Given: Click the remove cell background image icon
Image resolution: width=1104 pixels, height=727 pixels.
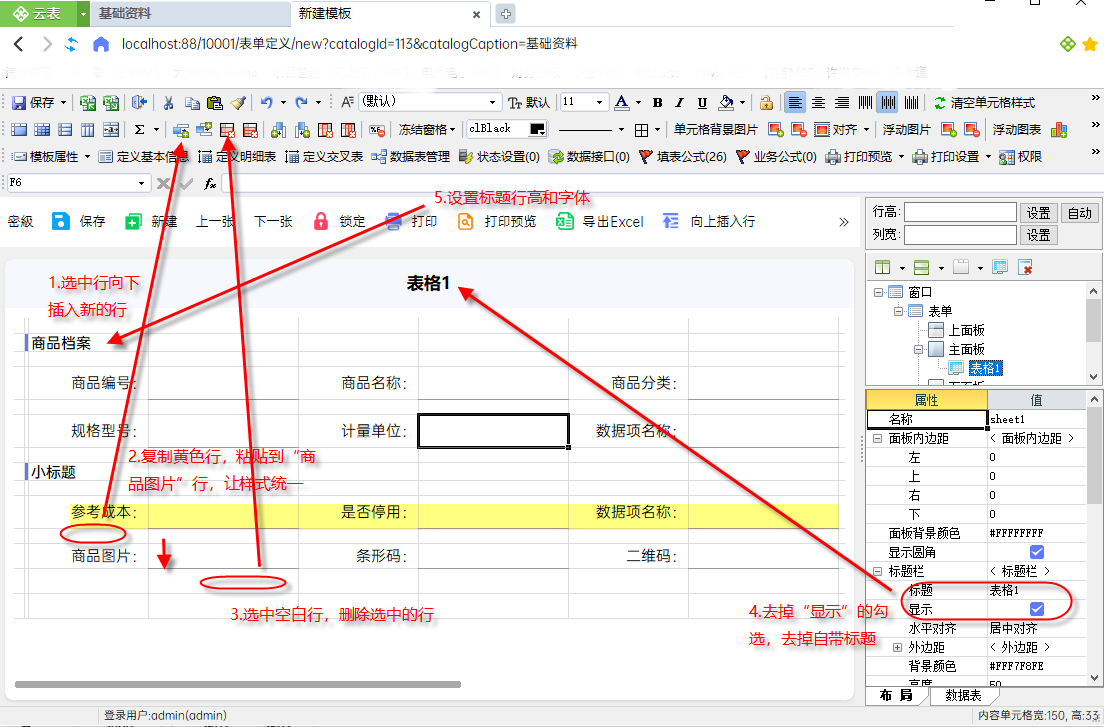Looking at the screenshot, I should 798,129.
